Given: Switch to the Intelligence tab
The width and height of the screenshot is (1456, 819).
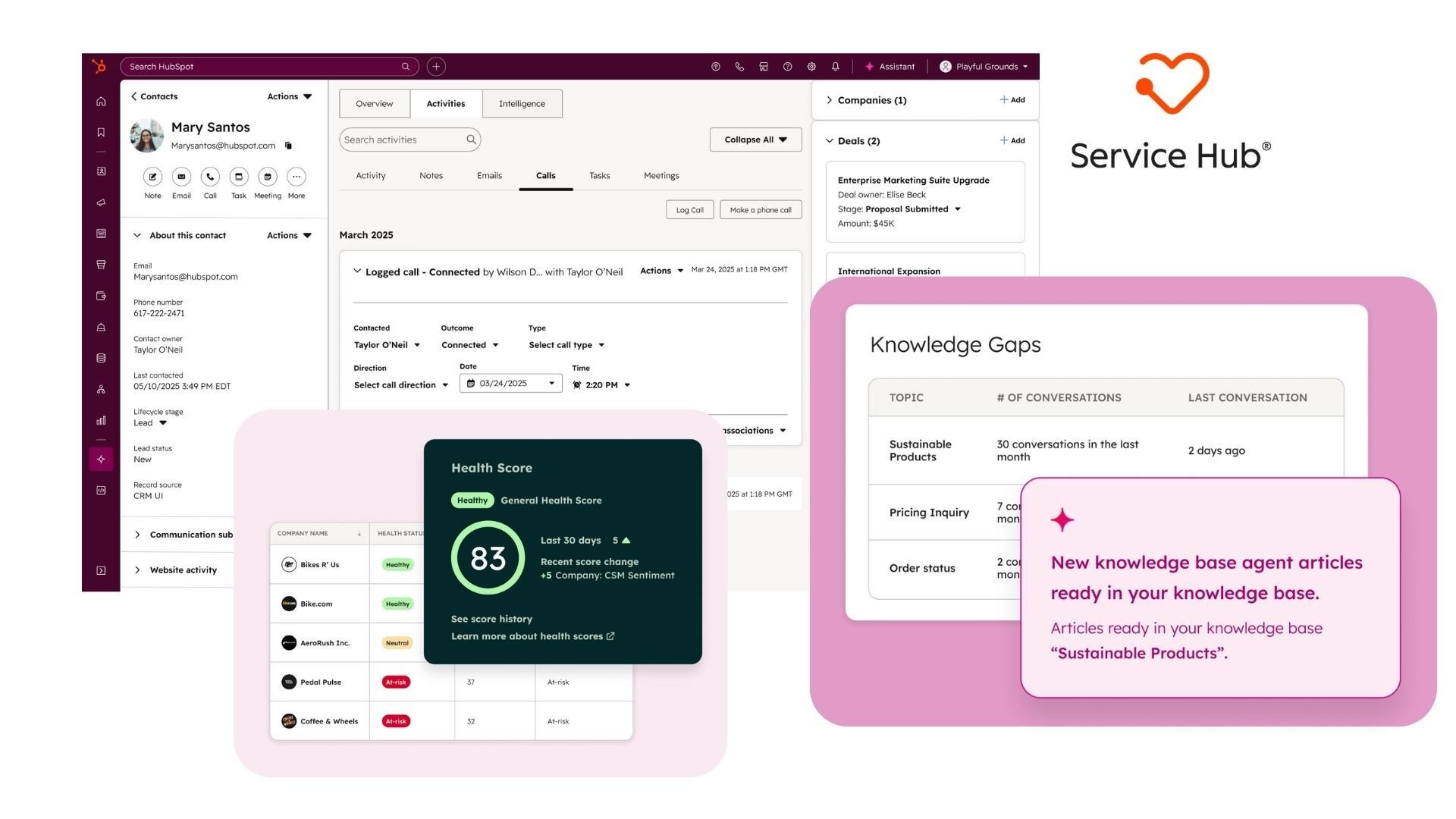Looking at the screenshot, I should point(522,104).
